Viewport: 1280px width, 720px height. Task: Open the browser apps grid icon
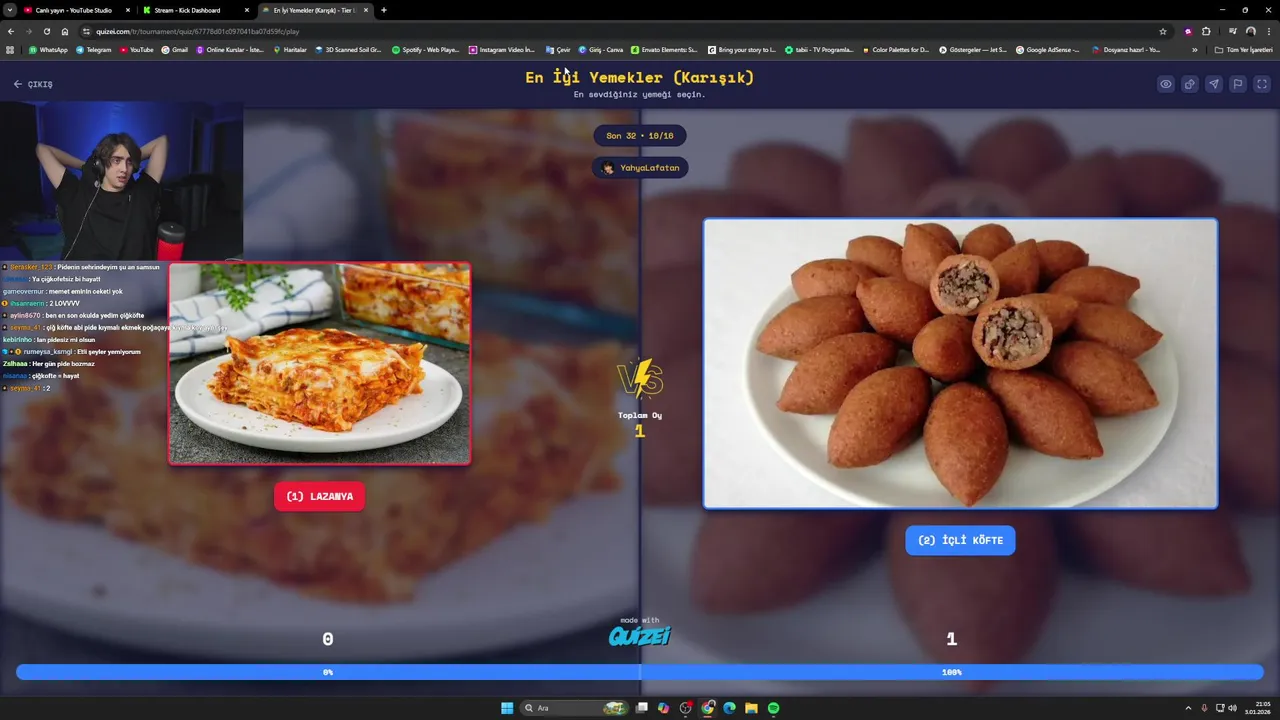[10, 49]
